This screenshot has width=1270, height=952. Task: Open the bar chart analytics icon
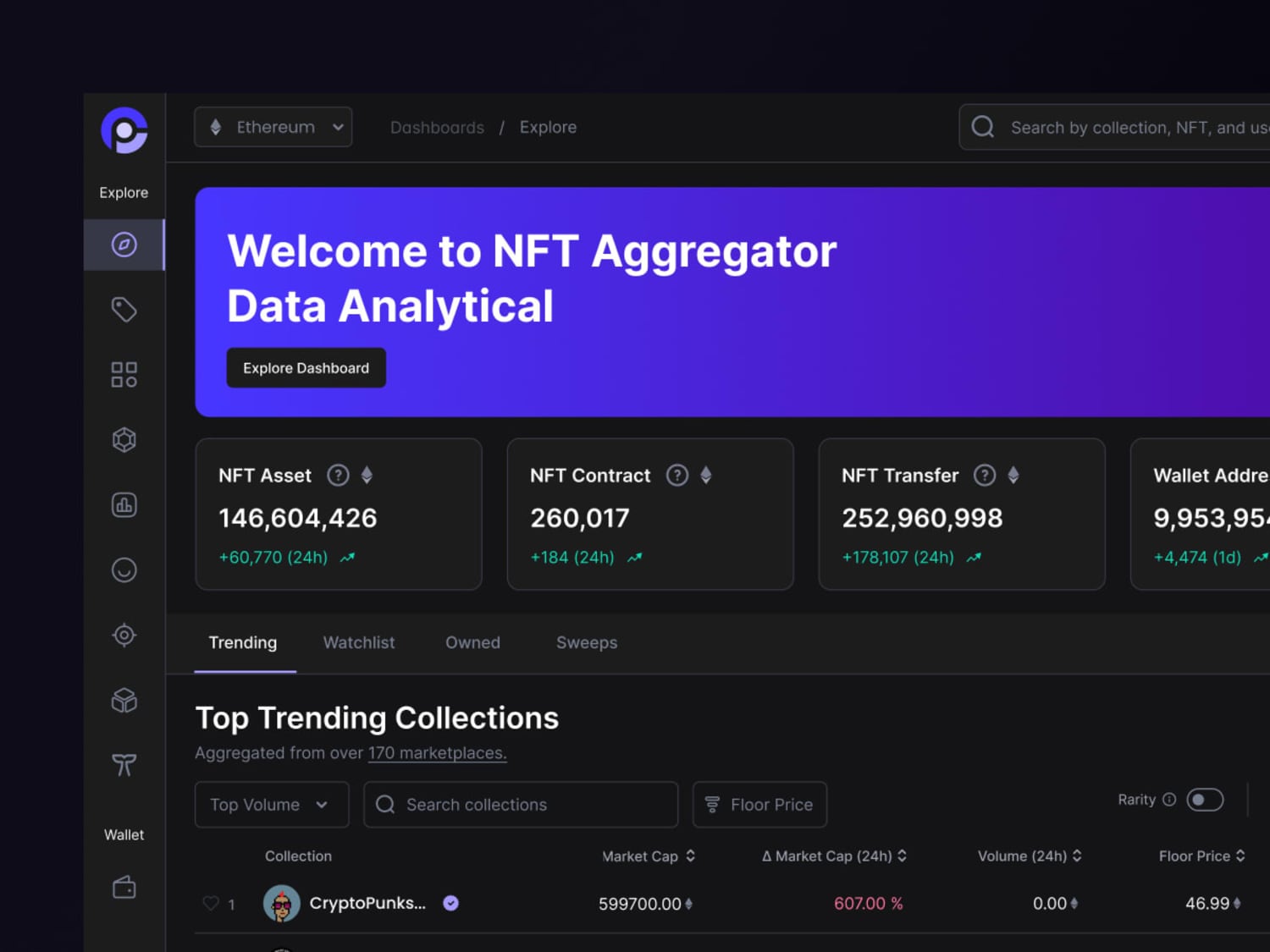coord(124,505)
